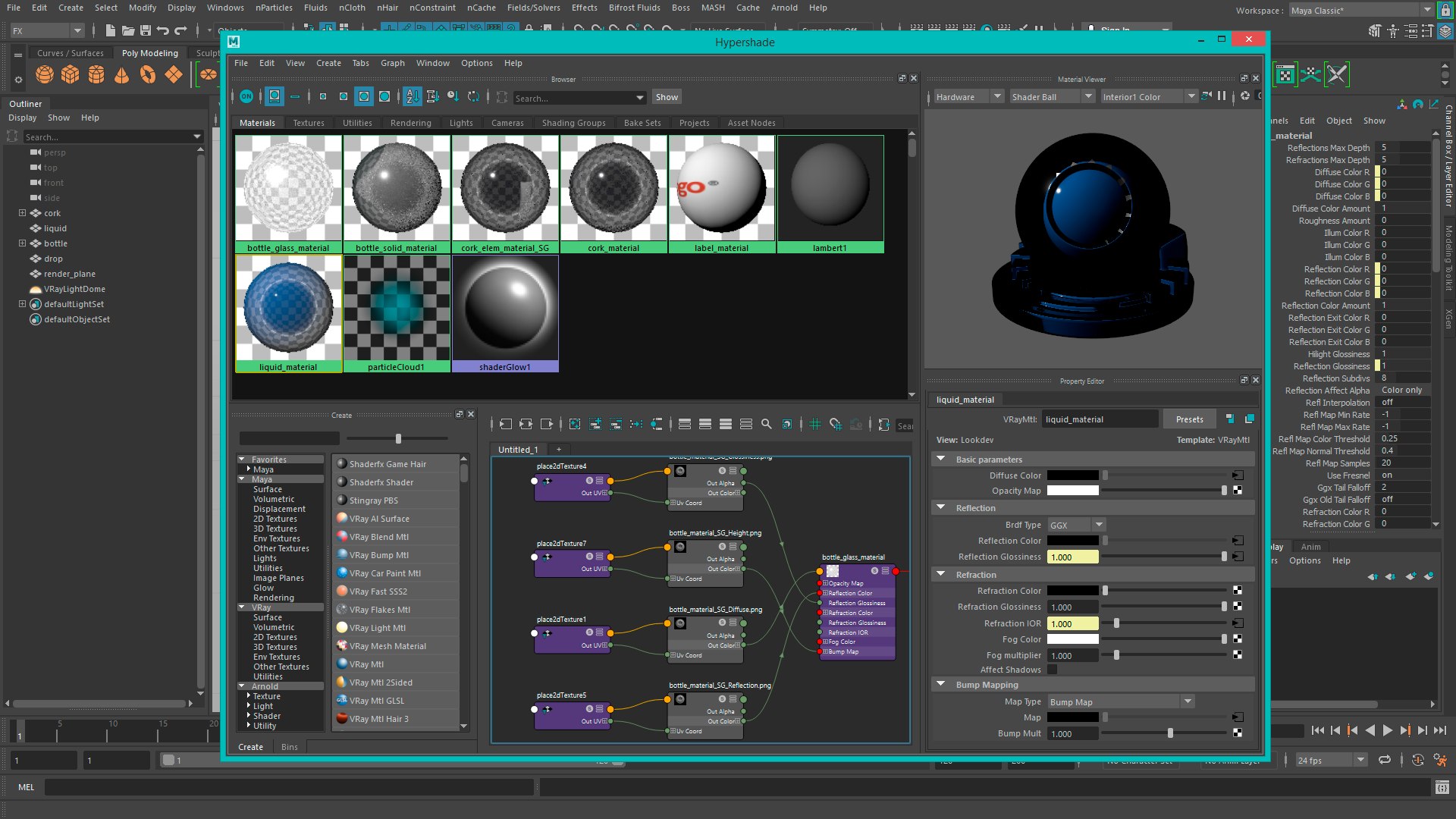Click the sort alphabetically A-Z icon in Browser

pyautogui.click(x=412, y=96)
